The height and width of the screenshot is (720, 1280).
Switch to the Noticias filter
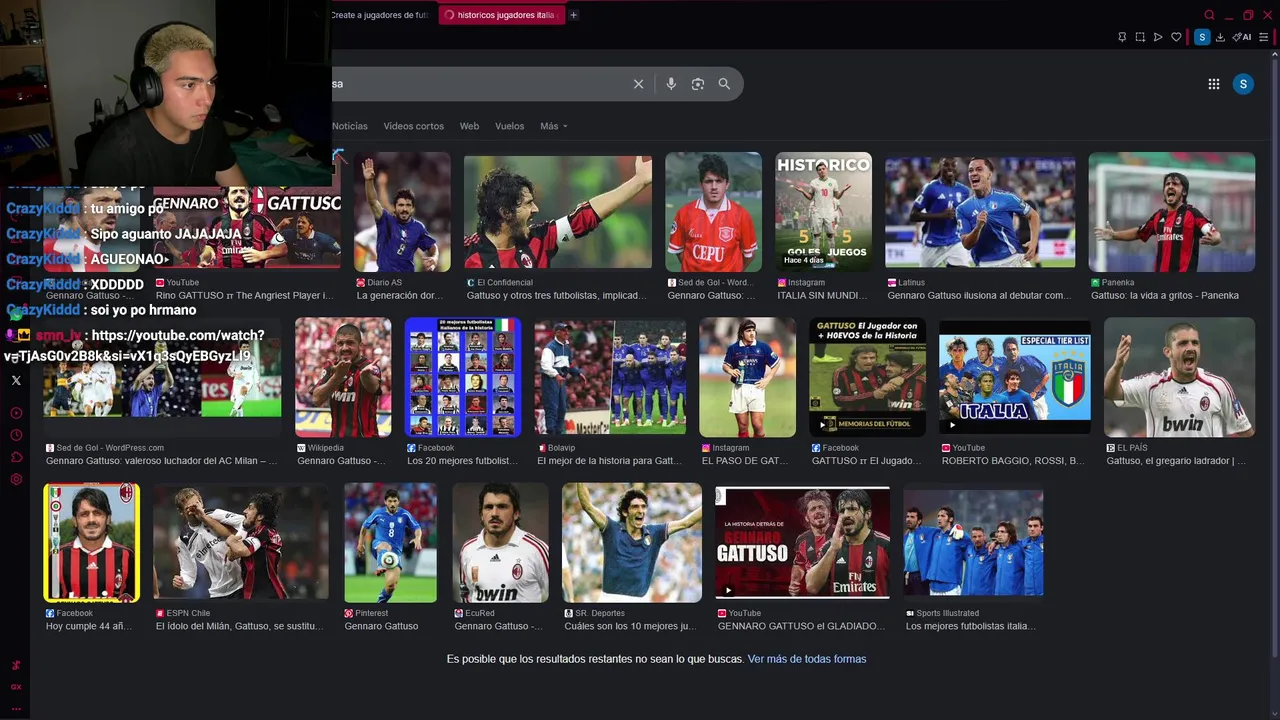[350, 126]
